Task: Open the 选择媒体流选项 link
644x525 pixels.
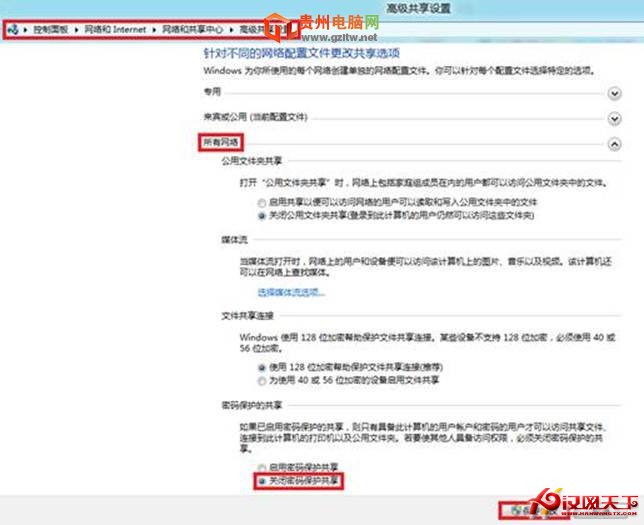Action: tap(291, 292)
